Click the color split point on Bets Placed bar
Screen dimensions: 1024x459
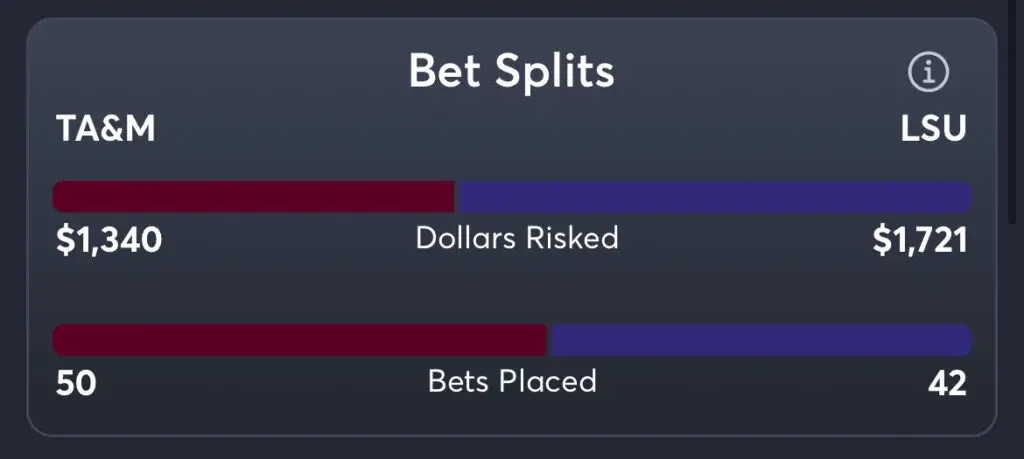click(549, 340)
